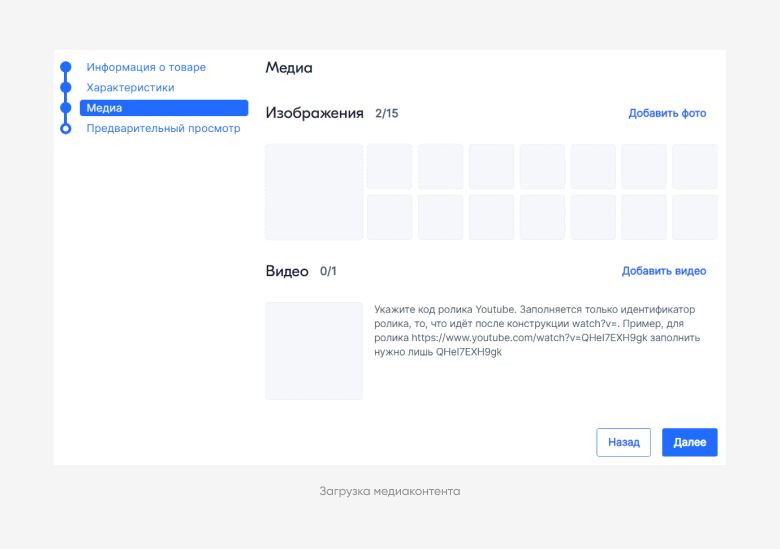The width and height of the screenshot is (780, 549).
Task: Click the 'Загрузка медиаконтента' caption
Action: point(390,491)
